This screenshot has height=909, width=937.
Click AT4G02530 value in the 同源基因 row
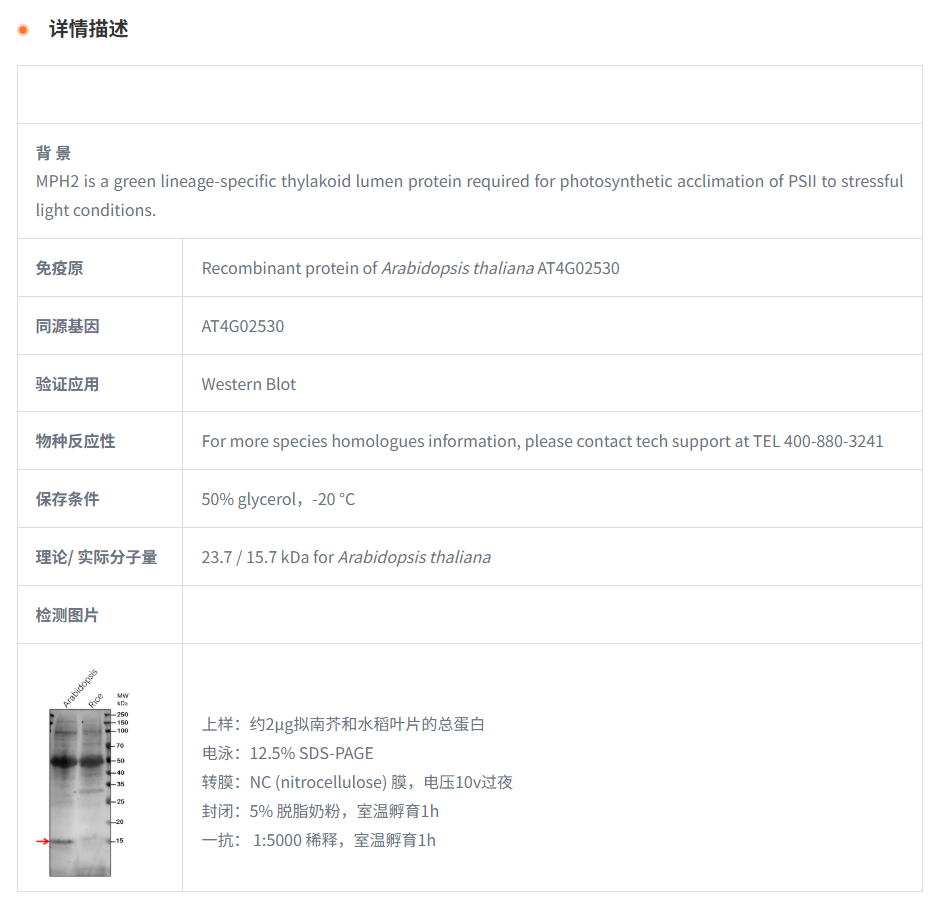(243, 326)
